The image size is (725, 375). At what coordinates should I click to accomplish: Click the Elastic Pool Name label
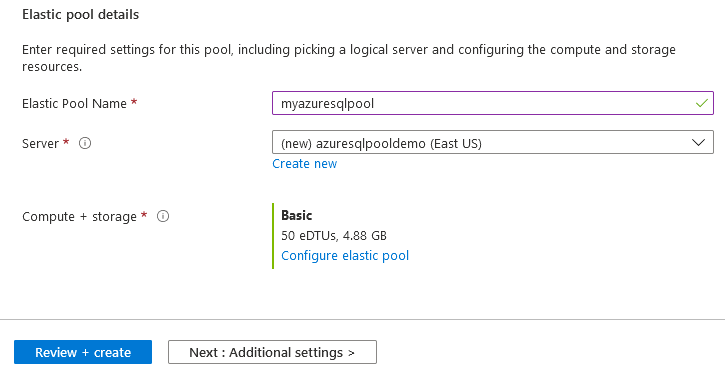point(74,104)
